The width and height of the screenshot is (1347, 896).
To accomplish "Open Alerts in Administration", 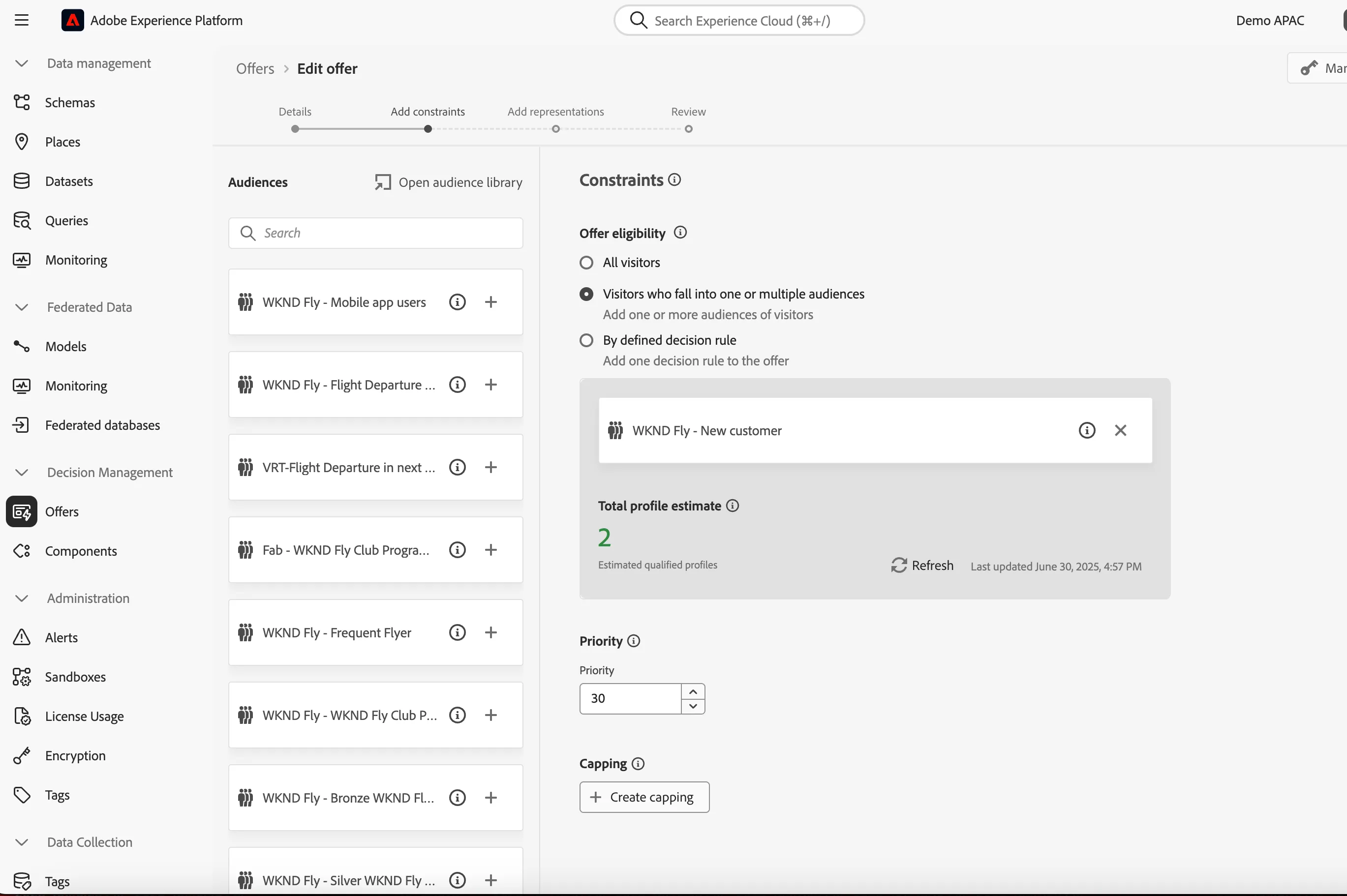I will pos(61,637).
